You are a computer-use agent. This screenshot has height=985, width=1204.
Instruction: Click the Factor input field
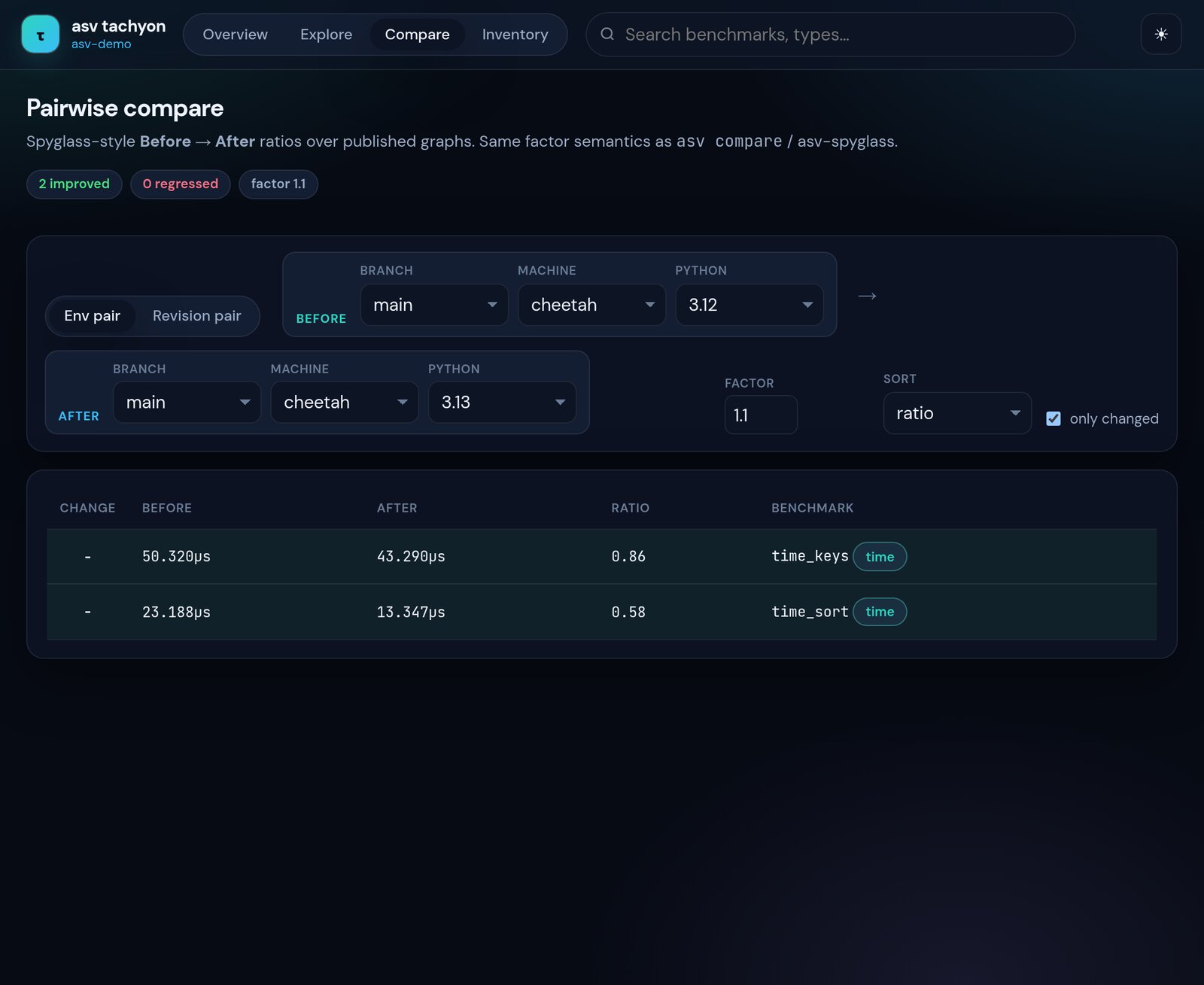(761, 415)
